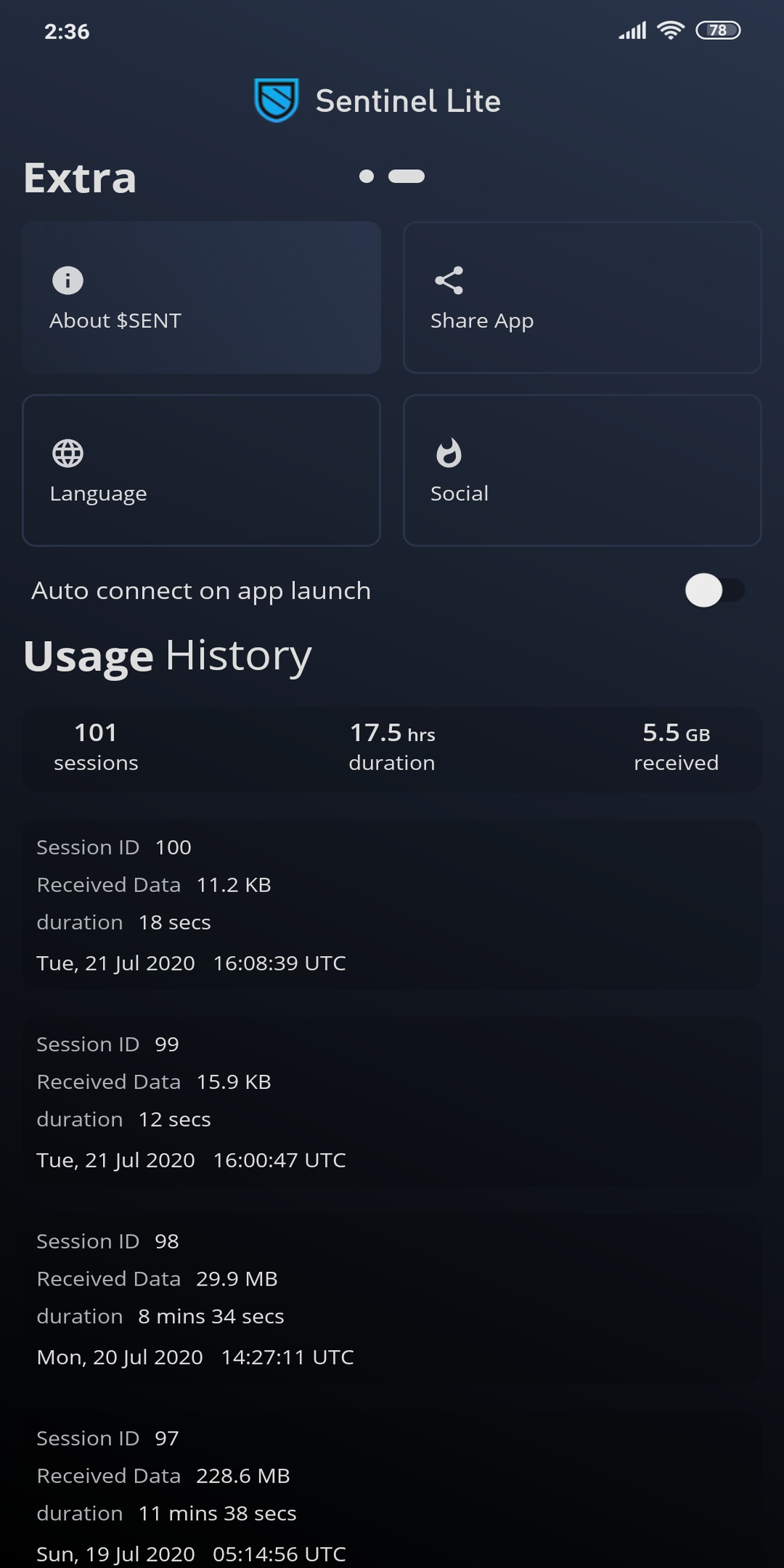Open the Language settings card
This screenshot has height=1568, width=784.
tap(202, 470)
